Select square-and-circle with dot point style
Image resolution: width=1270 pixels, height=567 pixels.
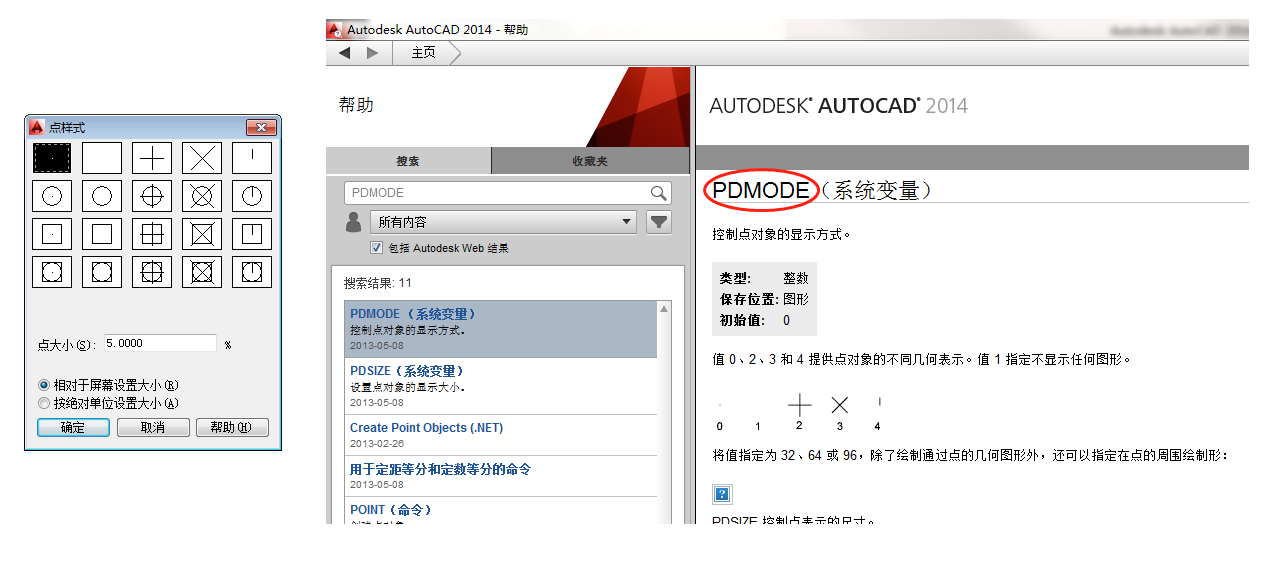click(52, 272)
